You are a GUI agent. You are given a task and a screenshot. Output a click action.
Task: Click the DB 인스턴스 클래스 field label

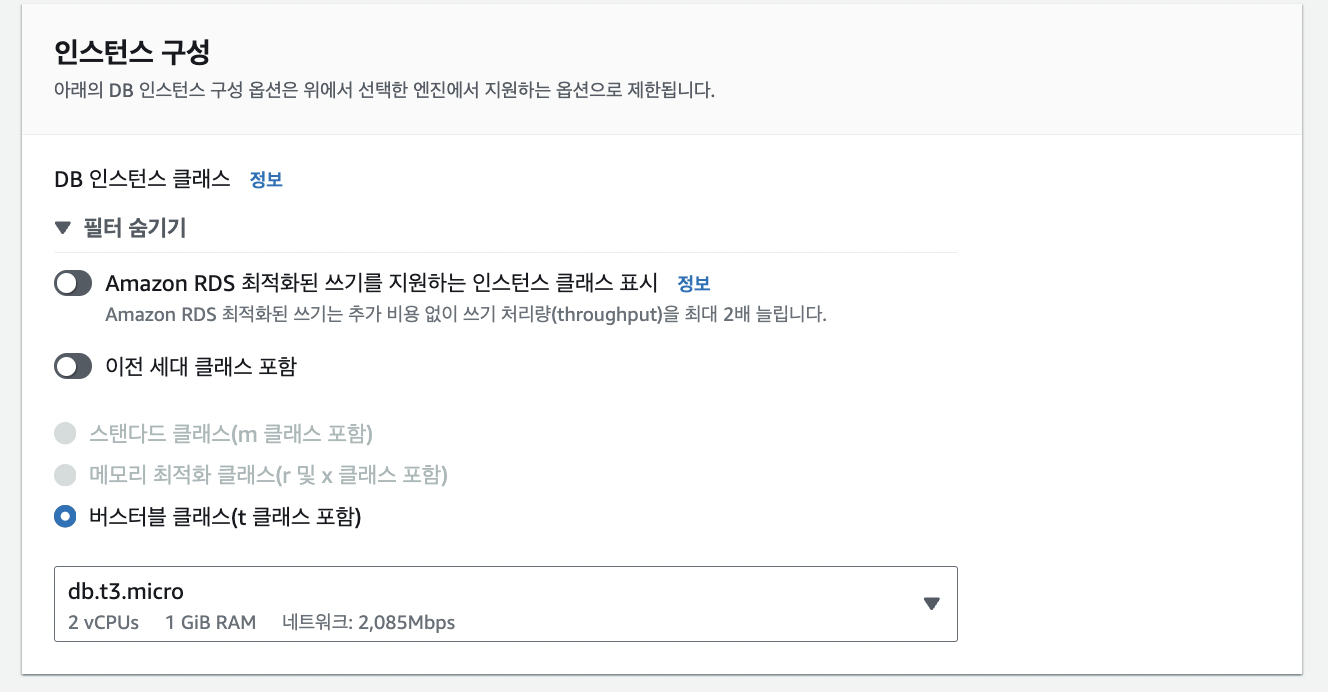click(x=142, y=180)
